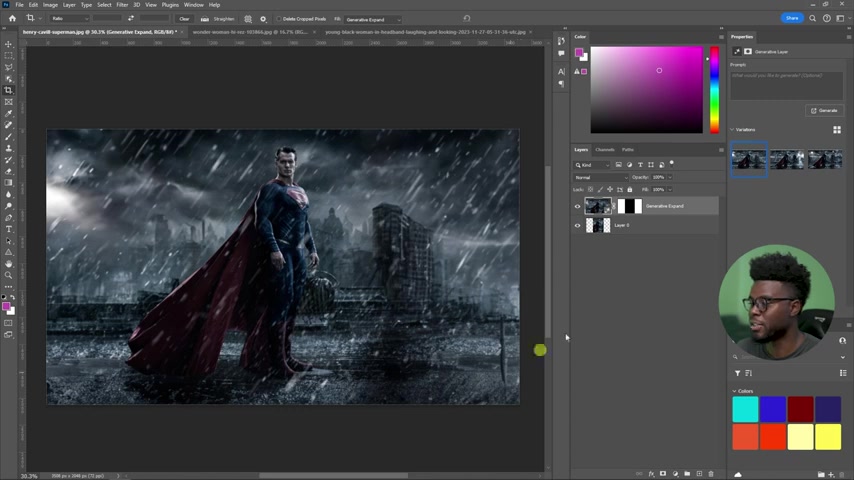Collapse the Colors swatch group
Viewport: 854px width, 480px height.
[734, 391]
